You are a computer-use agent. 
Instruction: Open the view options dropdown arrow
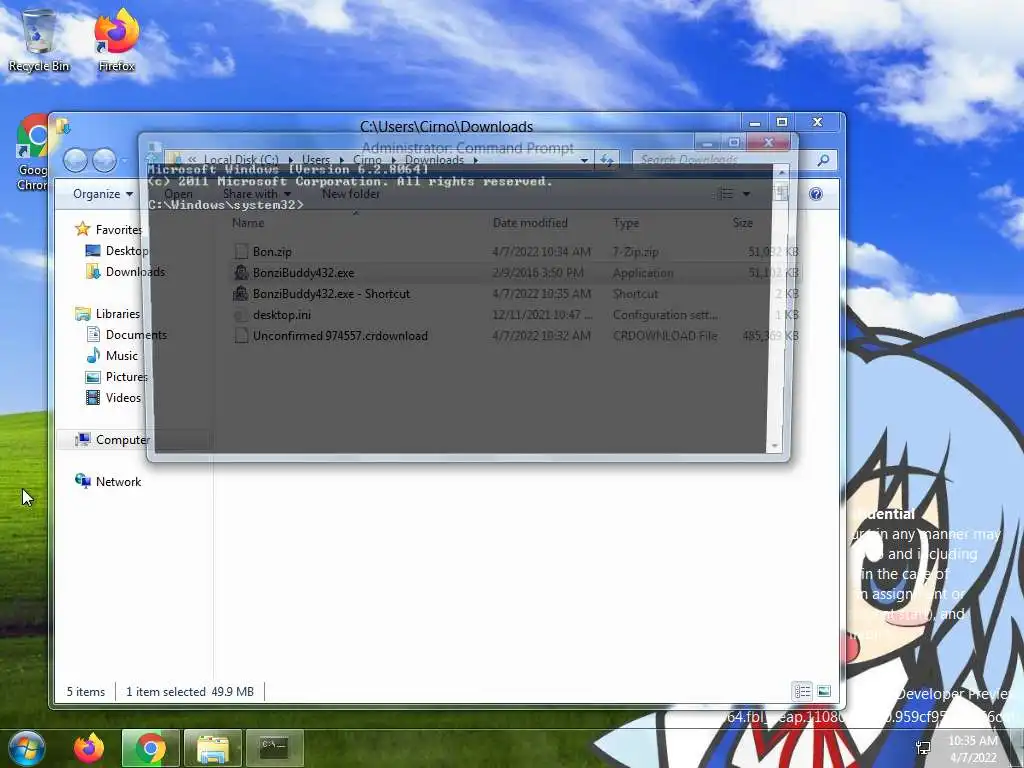tap(746, 194)
